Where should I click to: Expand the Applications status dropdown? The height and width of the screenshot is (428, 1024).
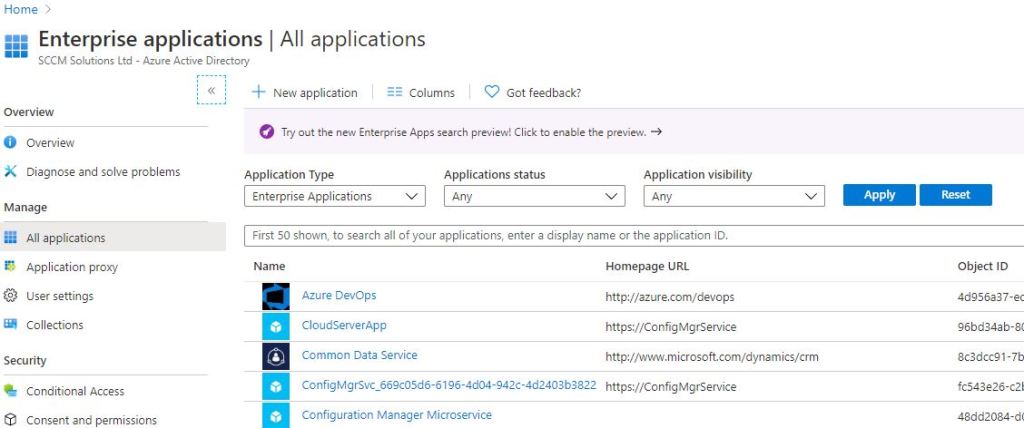[534, 197]
